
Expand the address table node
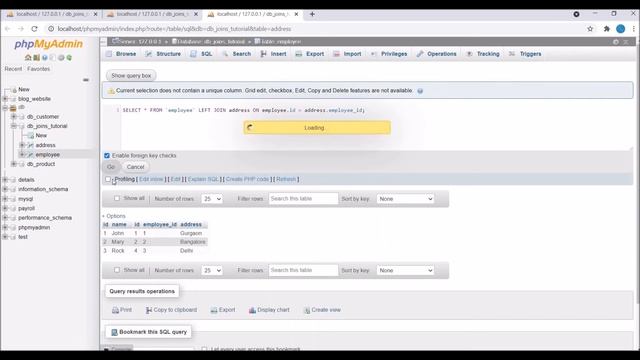click(x=22, y=145)
